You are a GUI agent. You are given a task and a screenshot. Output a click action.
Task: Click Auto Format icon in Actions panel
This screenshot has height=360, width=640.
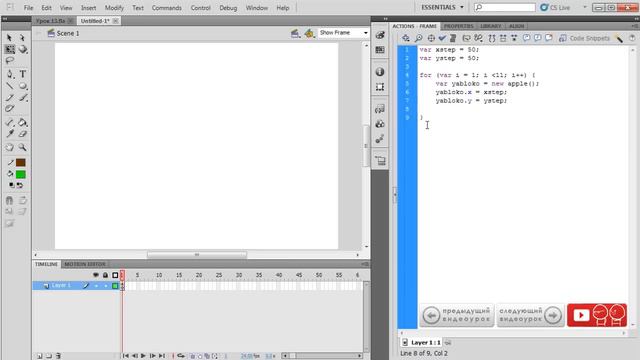(453, 38)
